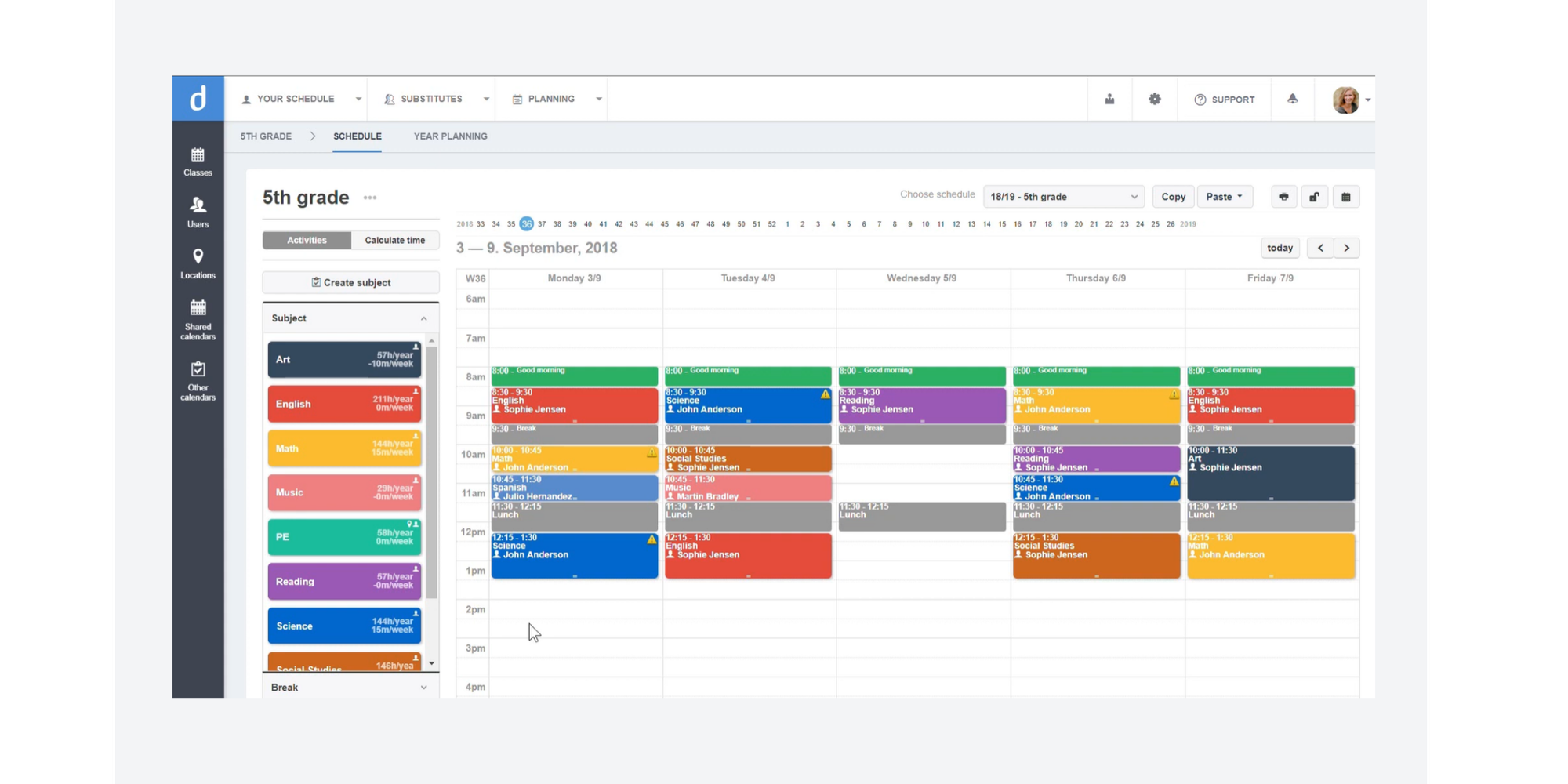
Task: Open the Classes sidebar section
Action: tap(198, 162)
